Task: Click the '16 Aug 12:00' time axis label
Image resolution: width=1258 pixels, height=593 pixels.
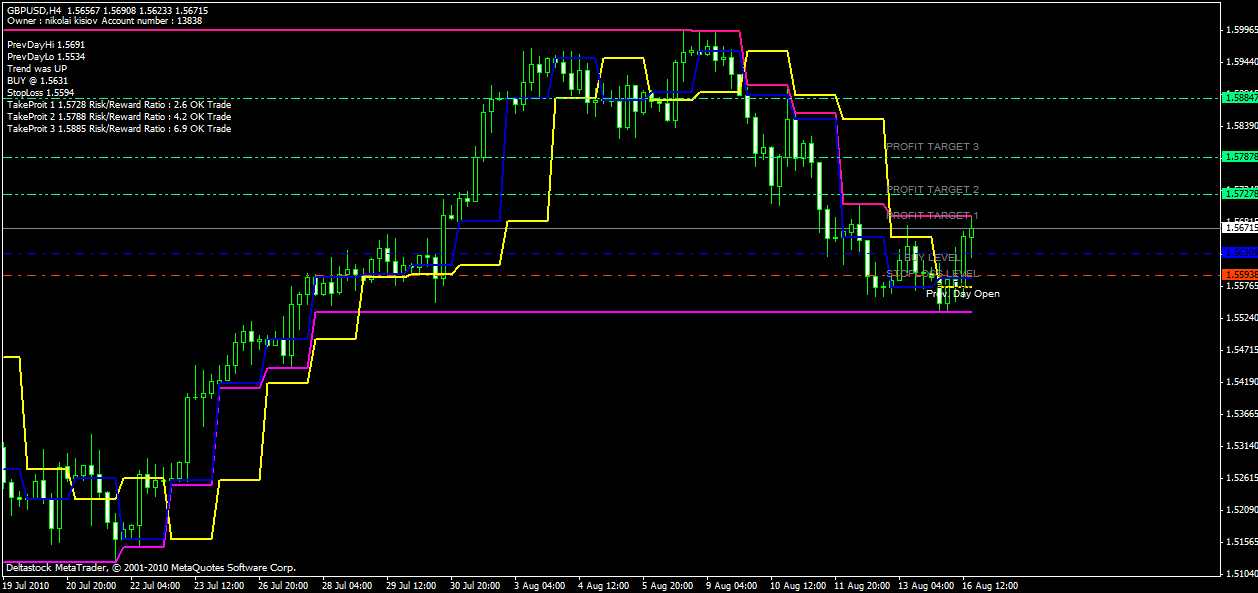Action: click(990, 585)
